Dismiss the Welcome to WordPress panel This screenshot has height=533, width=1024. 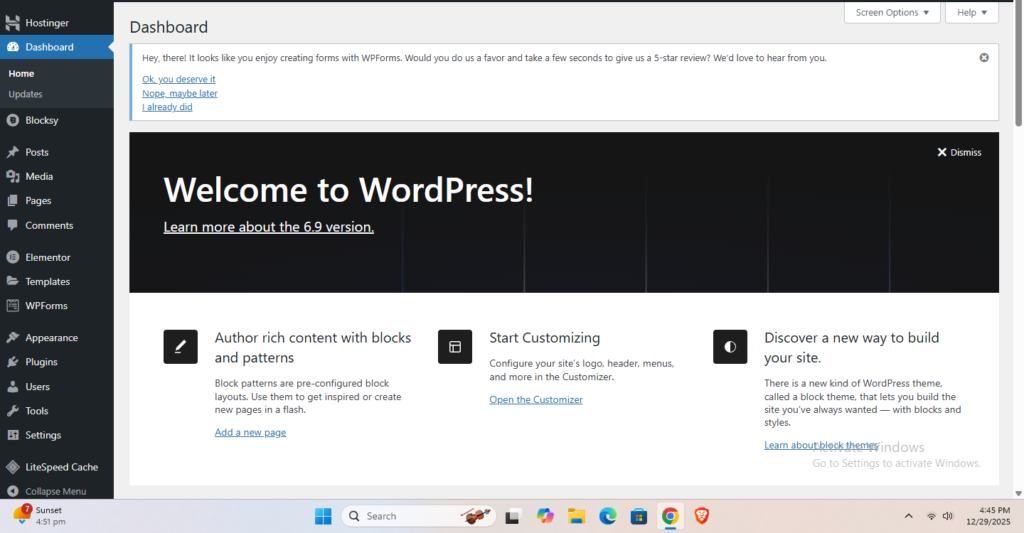pos(959,152)
